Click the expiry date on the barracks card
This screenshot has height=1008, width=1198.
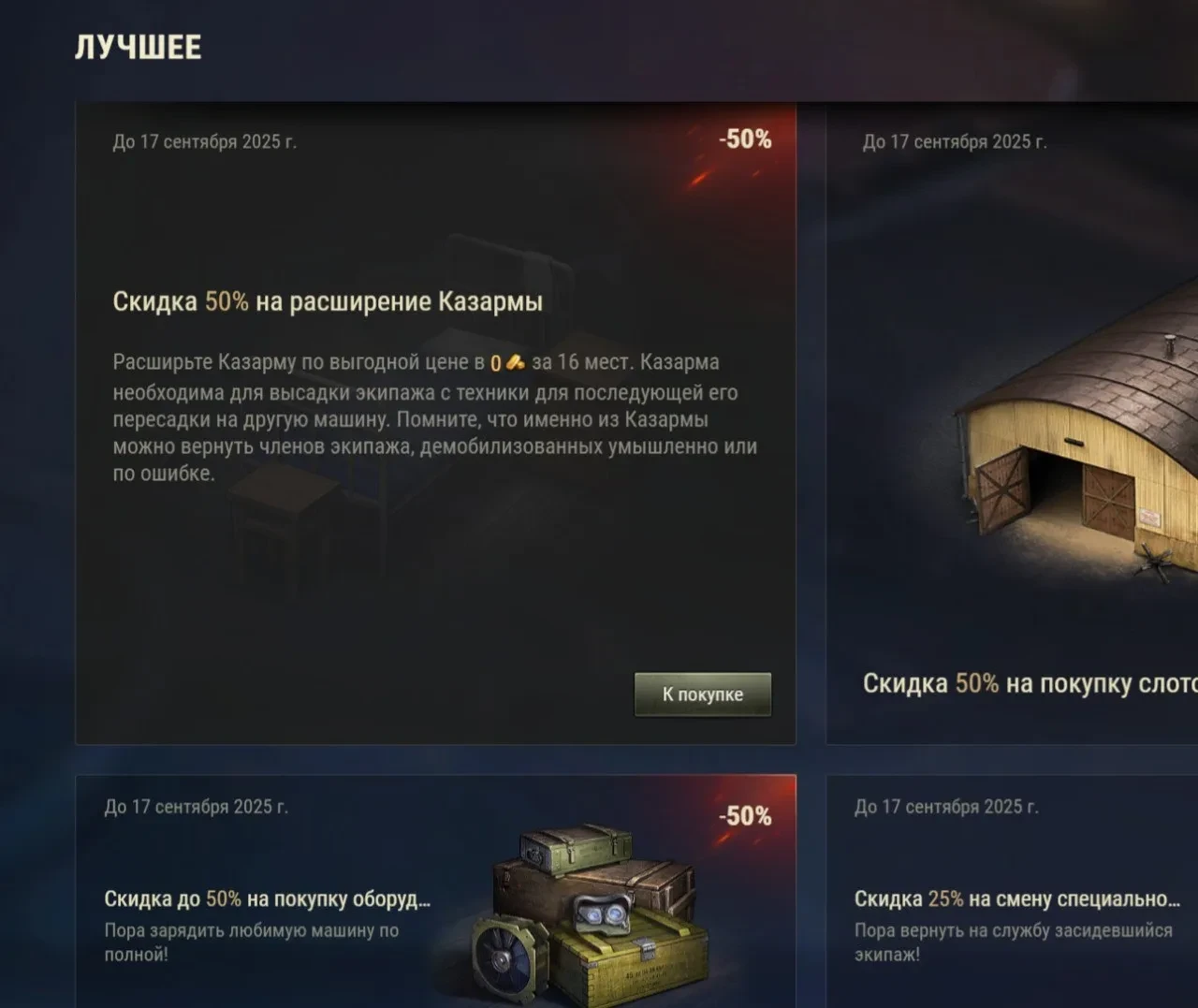pos(204,142)
